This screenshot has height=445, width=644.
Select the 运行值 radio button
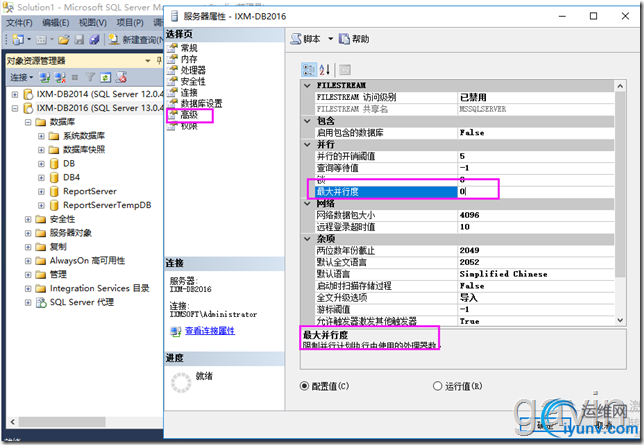[x=437, y=386]
